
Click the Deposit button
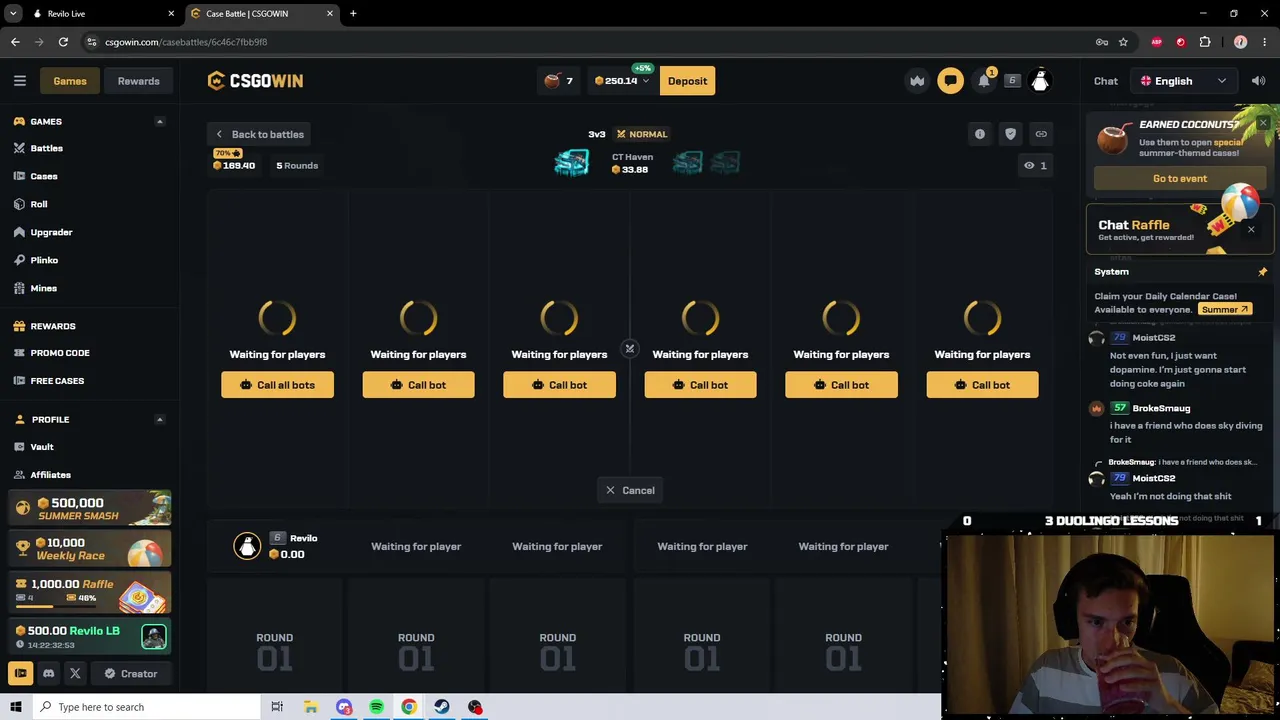pos(687,81)
